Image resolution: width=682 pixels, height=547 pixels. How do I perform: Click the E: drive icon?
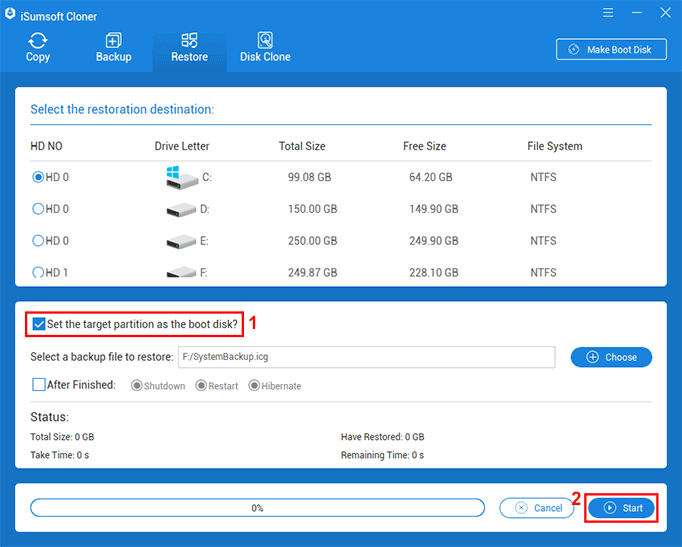pos(181,242)
